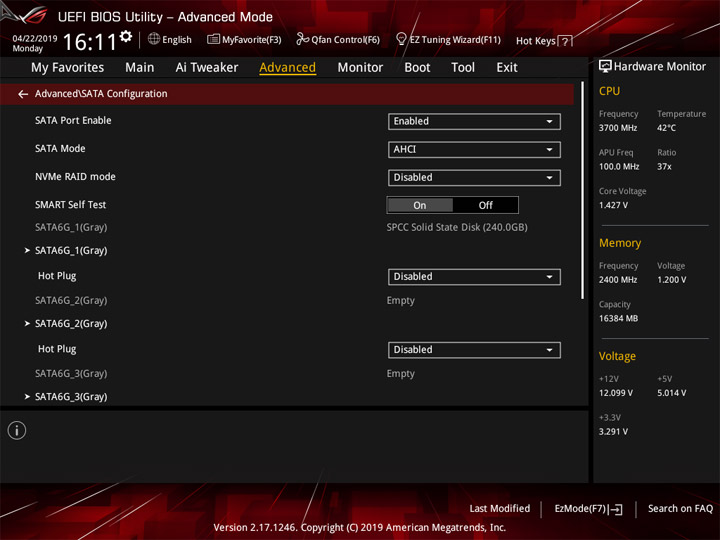This screenshot has height=540, width=720.
Task: Click the SATA Port Enable label
Action: pos(73,120)
